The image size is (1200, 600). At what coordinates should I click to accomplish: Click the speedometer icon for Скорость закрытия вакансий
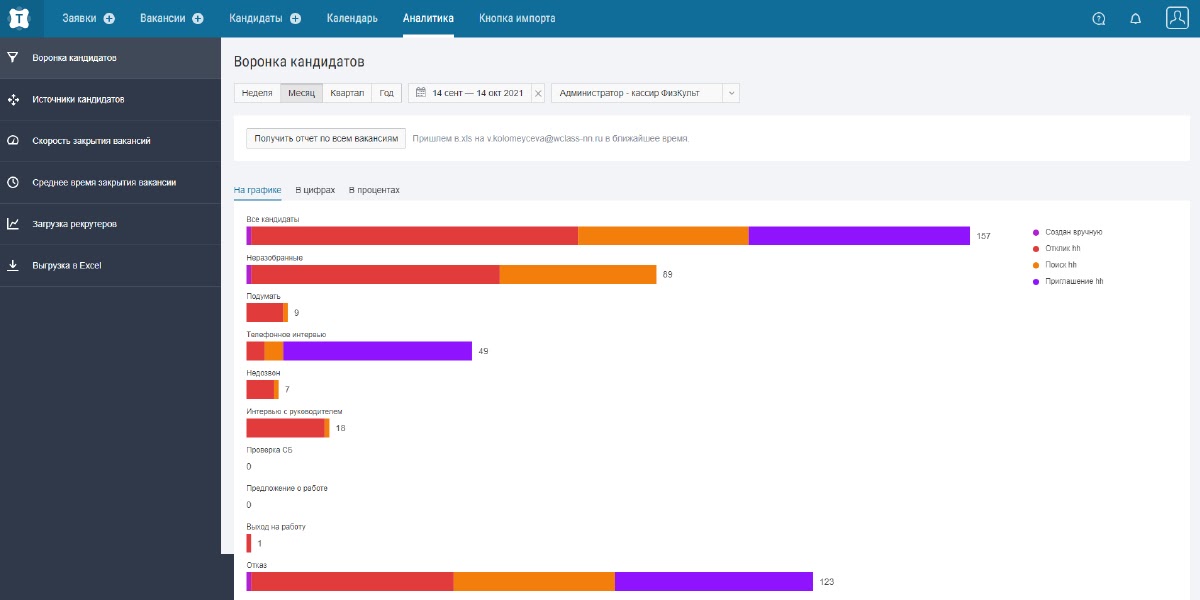[x=13, y=141]
